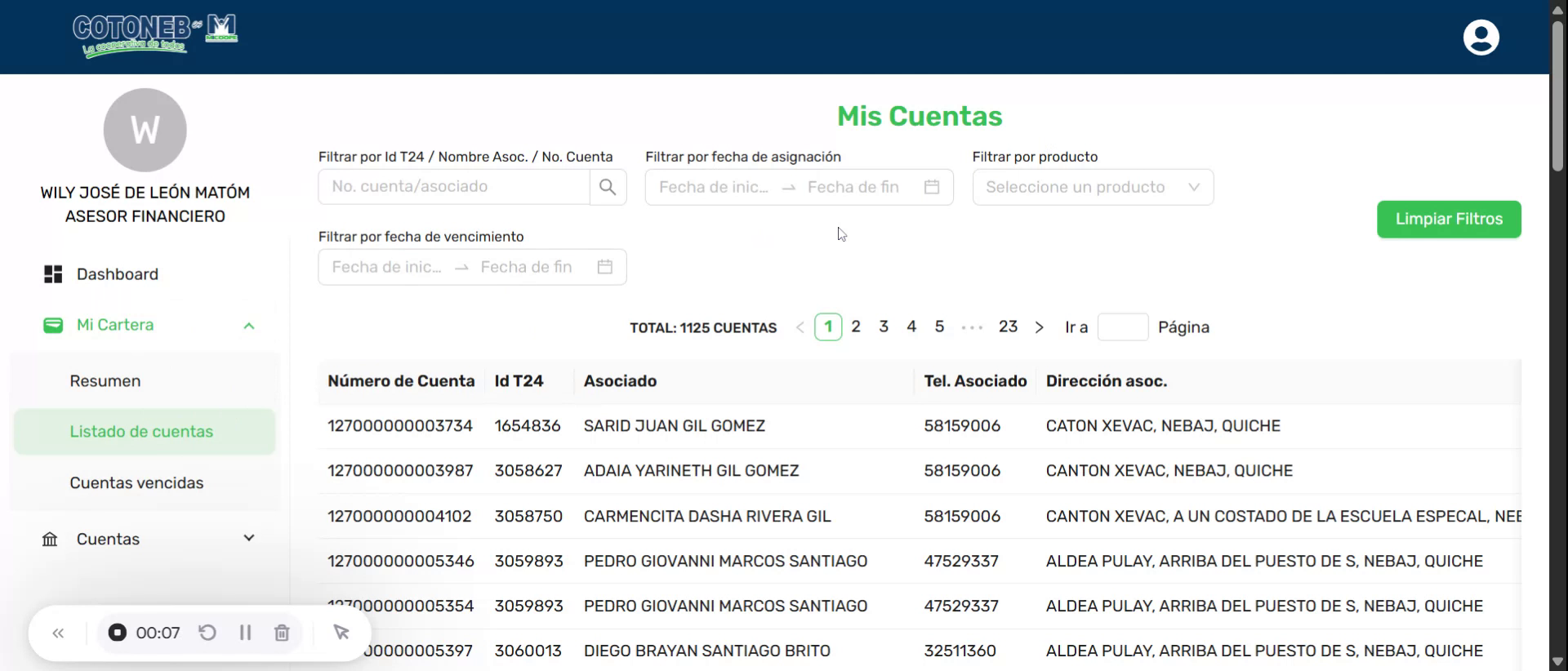Screen dimensions: 1568x671
Task: Click the W avatar circle
Action: click(145, 130)
